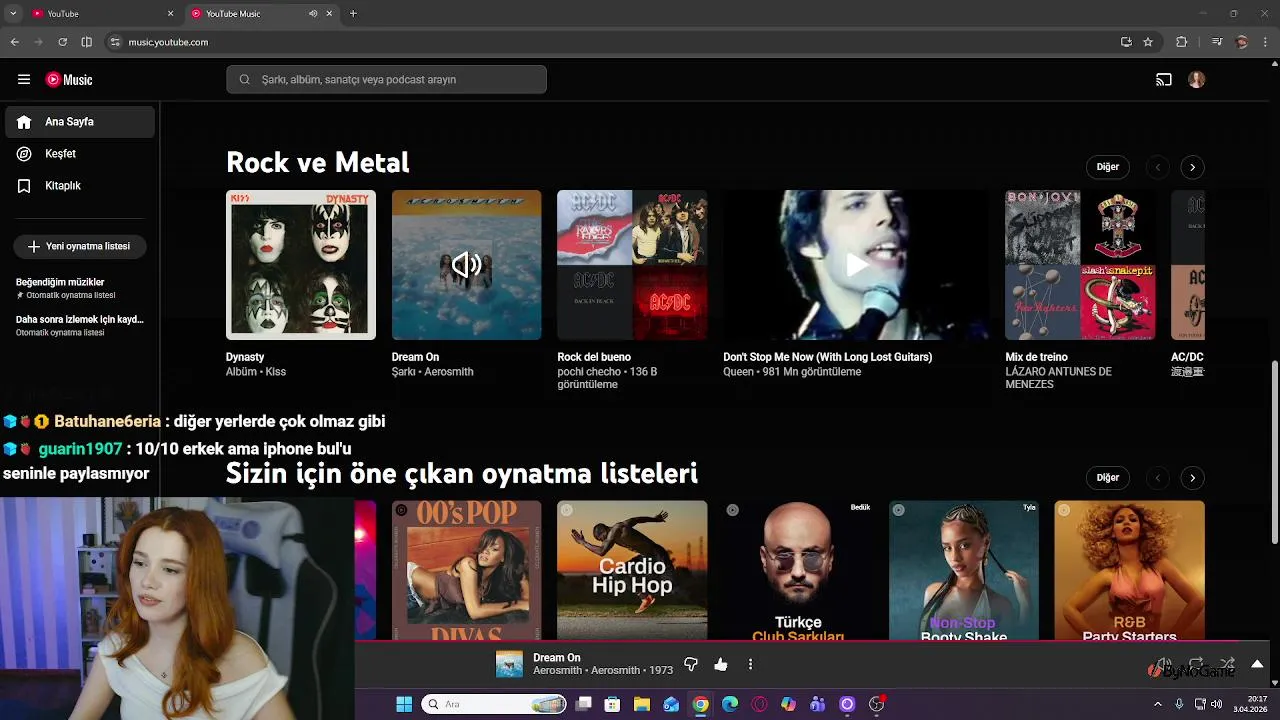1280x720 pixels.
Task: Show previous items in Rock ve Metal
Action: click(1158, 167)
